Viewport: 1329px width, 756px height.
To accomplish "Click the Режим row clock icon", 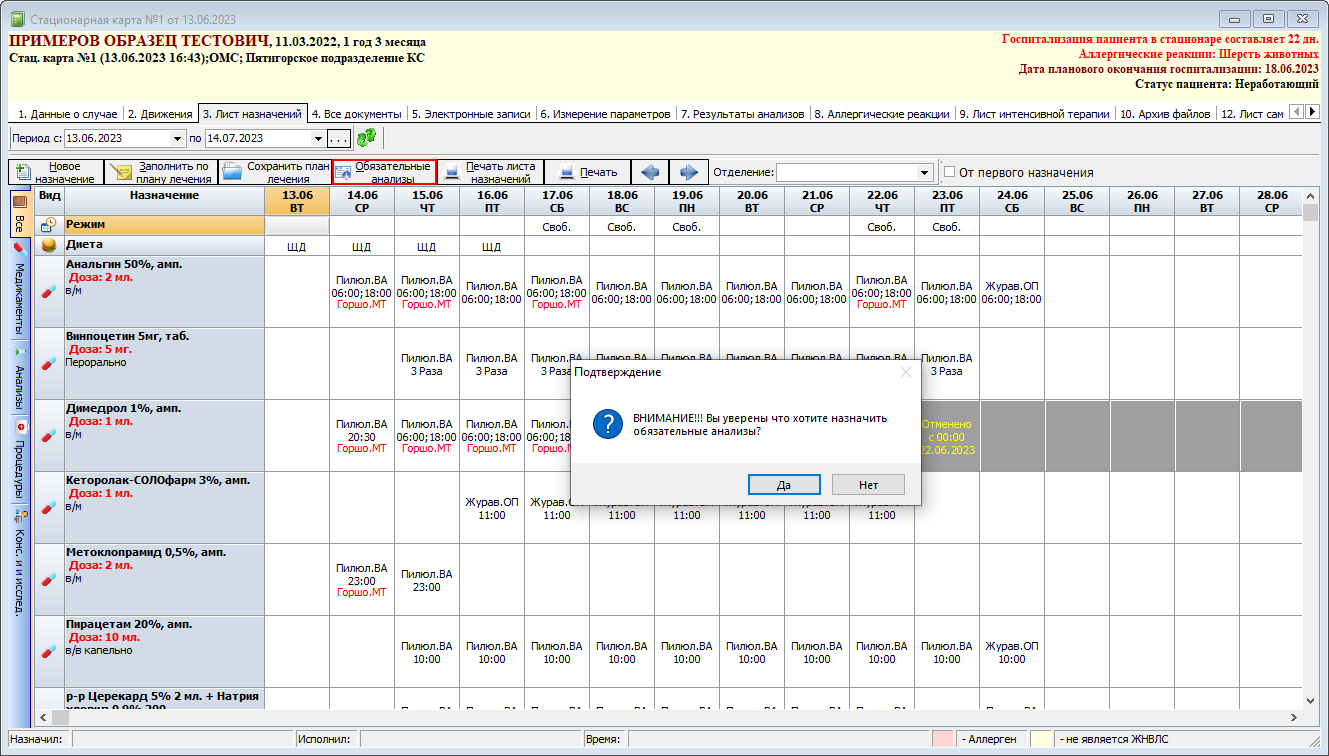I will [x=49, y=225].
